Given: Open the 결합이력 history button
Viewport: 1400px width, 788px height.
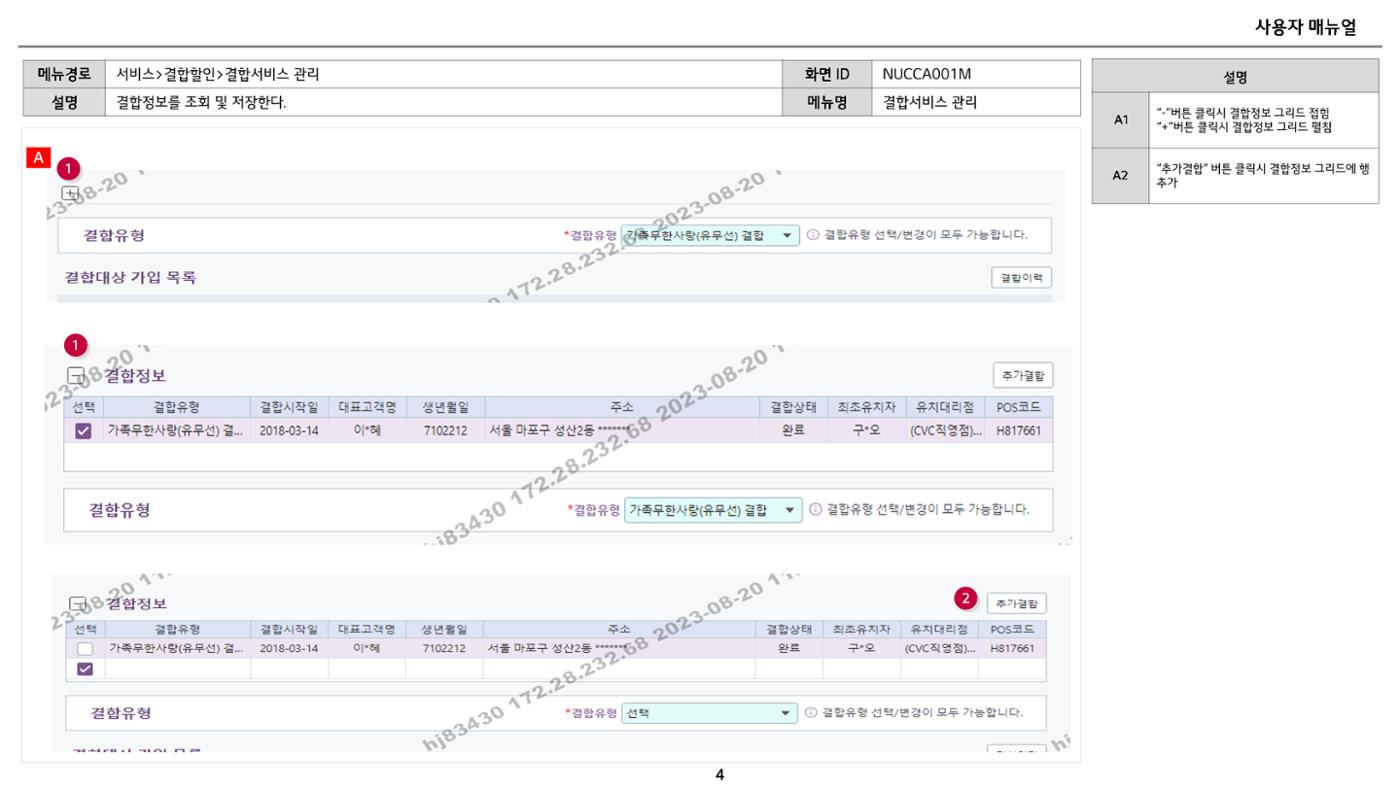Looking at the screenshot, I should (x=1021, y=278).
